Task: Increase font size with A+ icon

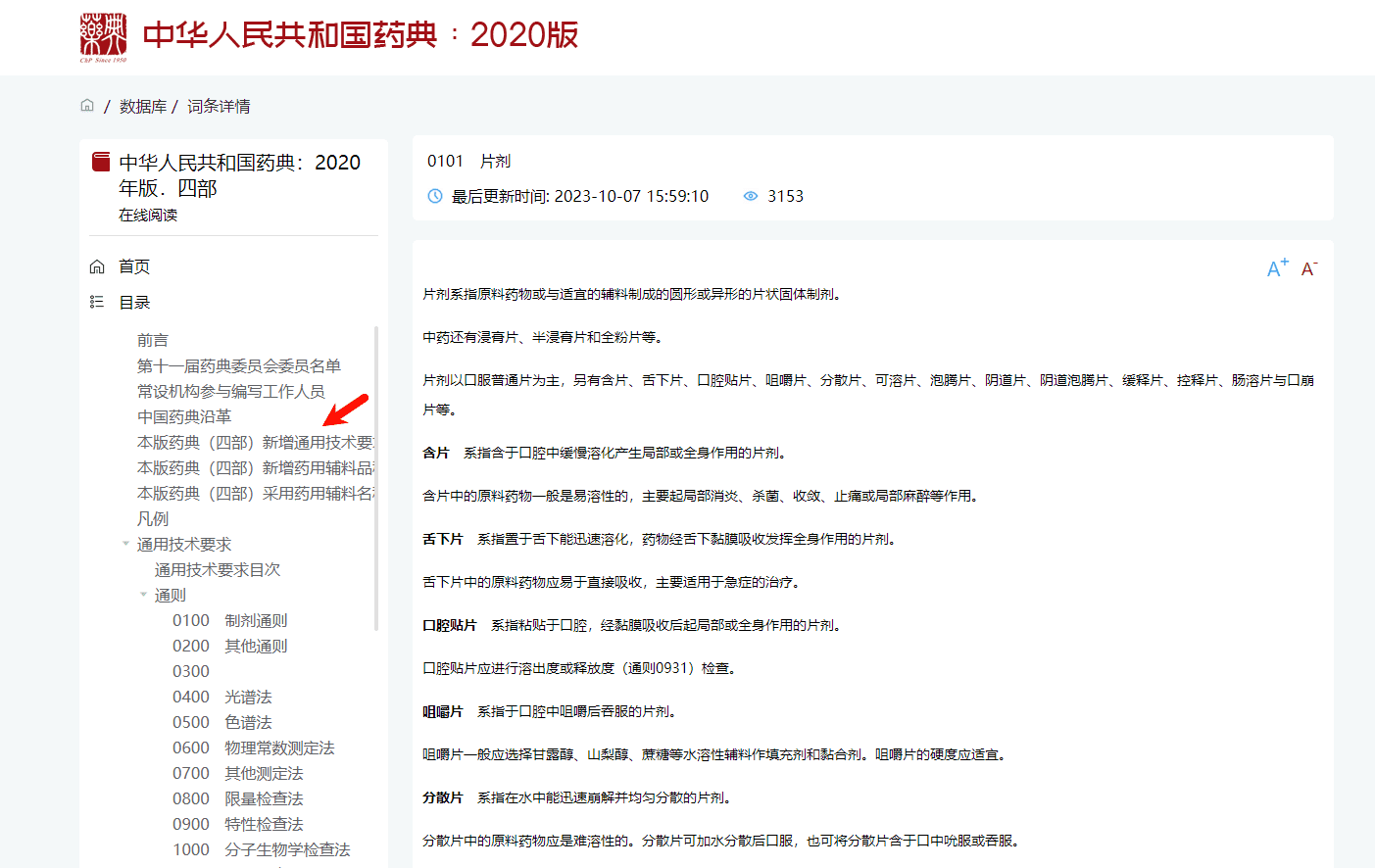Action: (x=1278, y=267)
